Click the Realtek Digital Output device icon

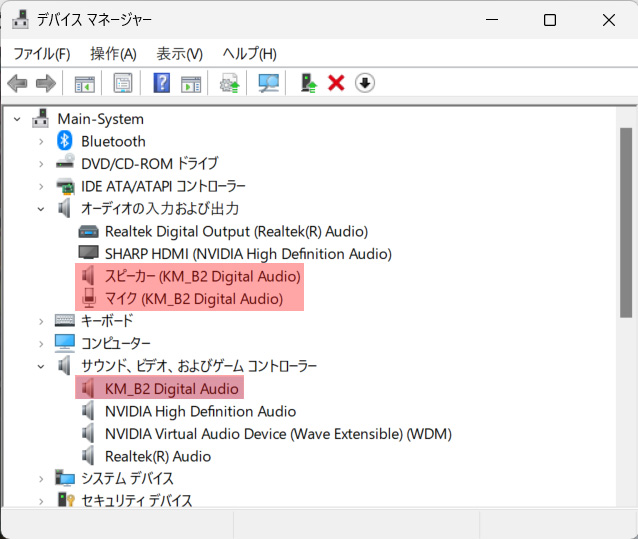point(88,231)
